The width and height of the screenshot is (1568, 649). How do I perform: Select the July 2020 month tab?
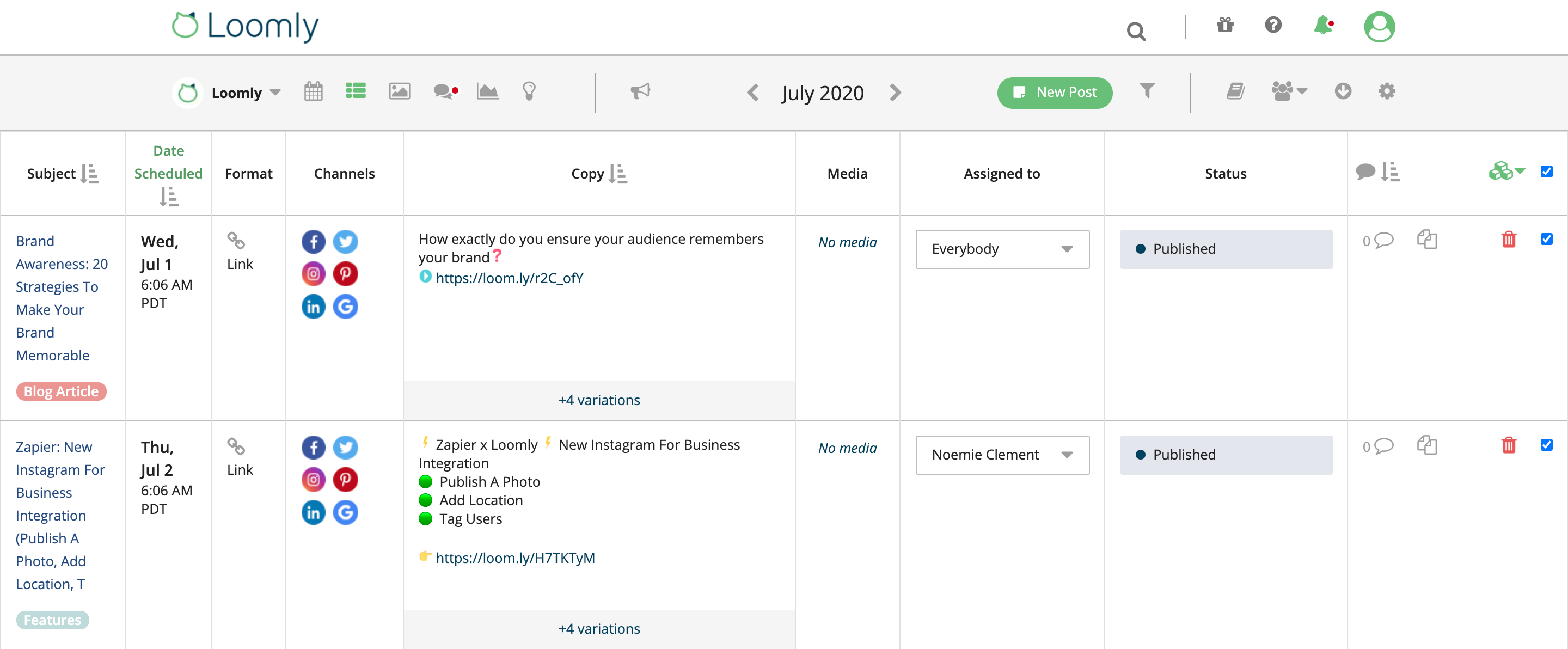point(822,92)
